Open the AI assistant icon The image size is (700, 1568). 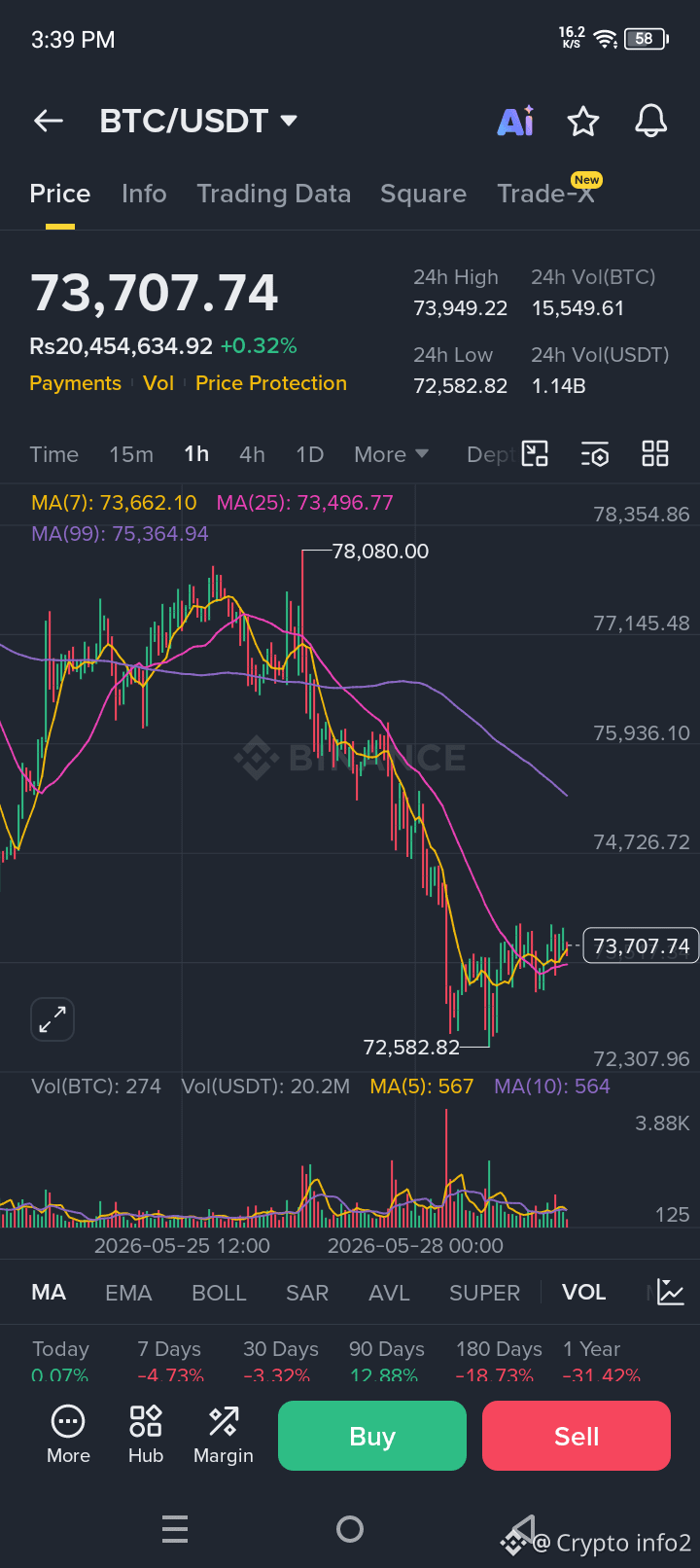click(x=515, y=121)
